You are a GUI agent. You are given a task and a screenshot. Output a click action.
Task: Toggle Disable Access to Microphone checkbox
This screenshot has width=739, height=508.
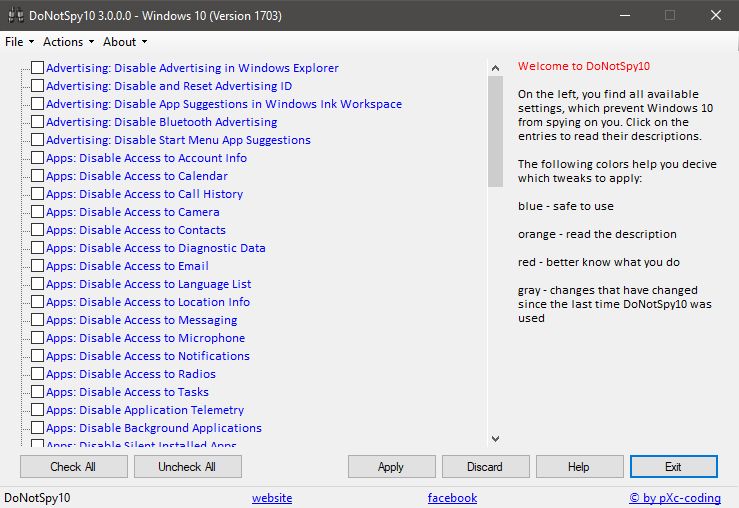click(x=38, y=337)
